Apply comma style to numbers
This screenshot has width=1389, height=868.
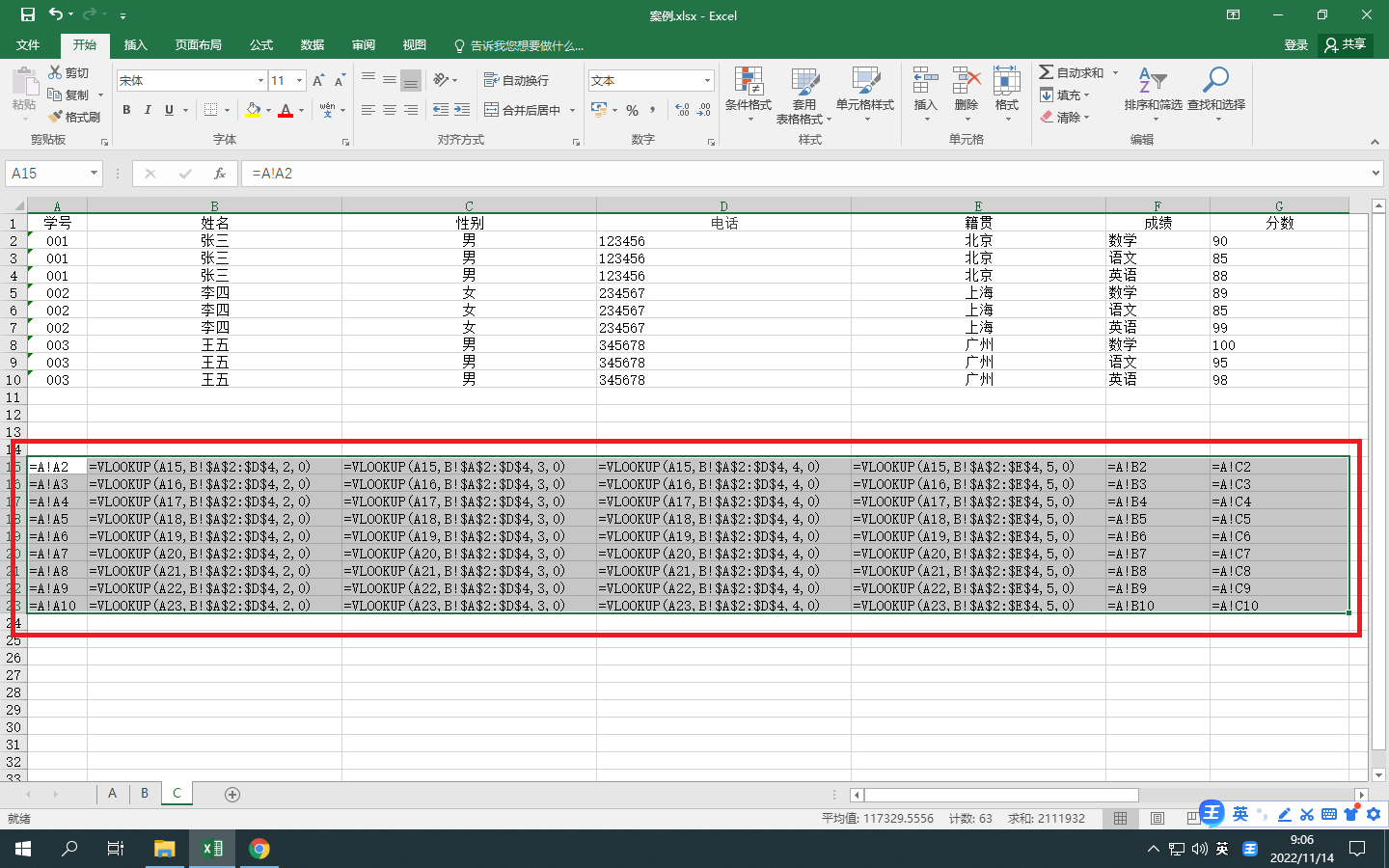653,110
